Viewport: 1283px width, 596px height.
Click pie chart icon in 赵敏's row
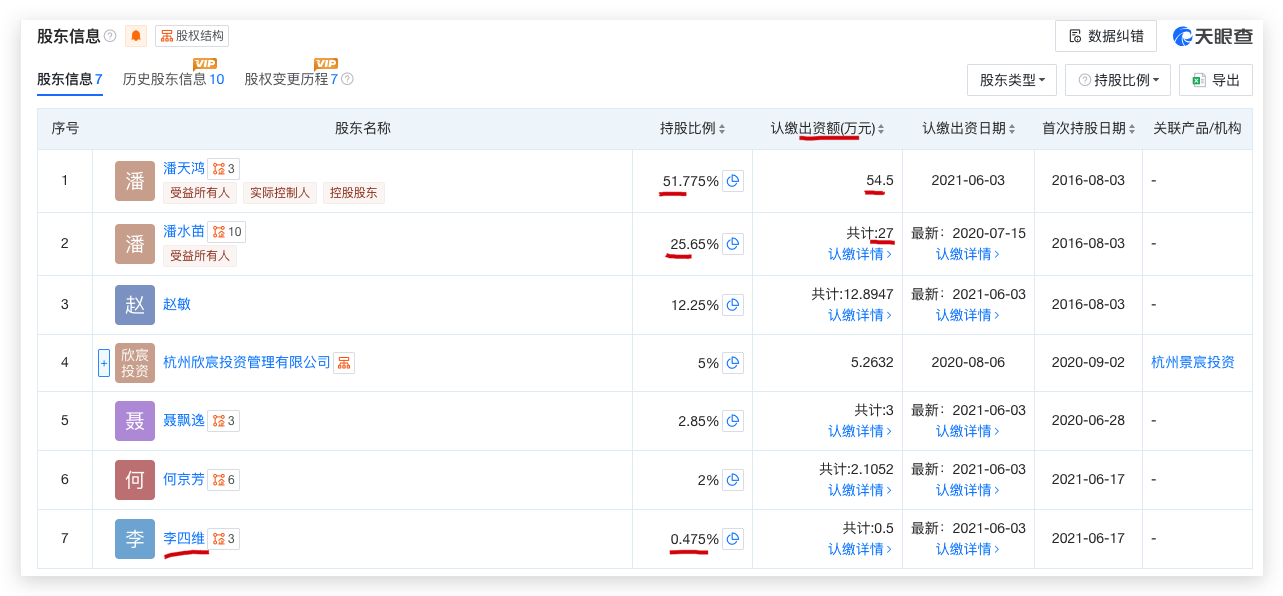[733, 304]
